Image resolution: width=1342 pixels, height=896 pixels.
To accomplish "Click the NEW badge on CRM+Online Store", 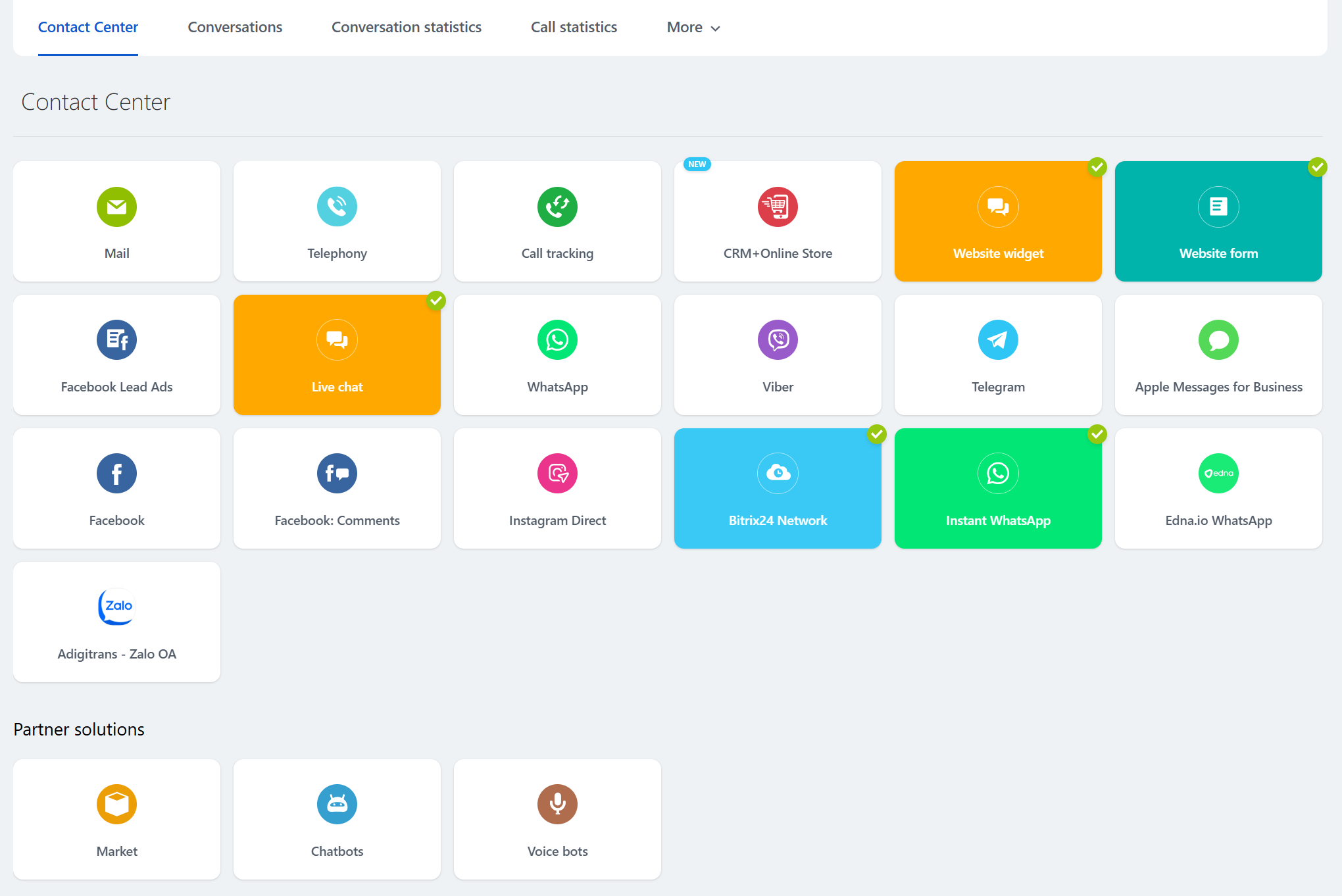I will coord(697,164).
